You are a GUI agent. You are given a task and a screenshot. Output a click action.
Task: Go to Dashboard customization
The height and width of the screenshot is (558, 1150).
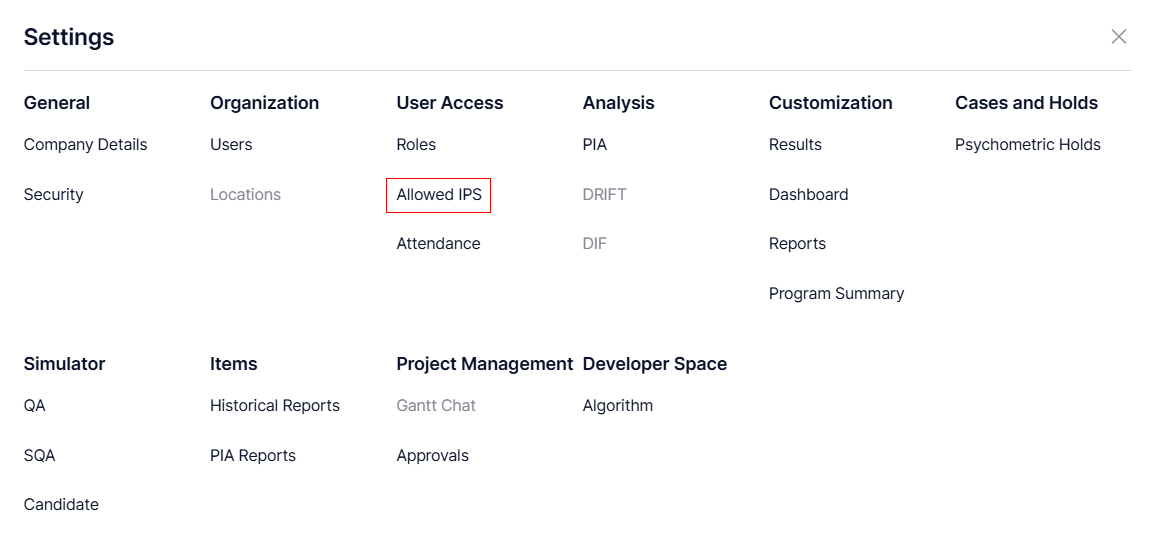pos(808,195)
